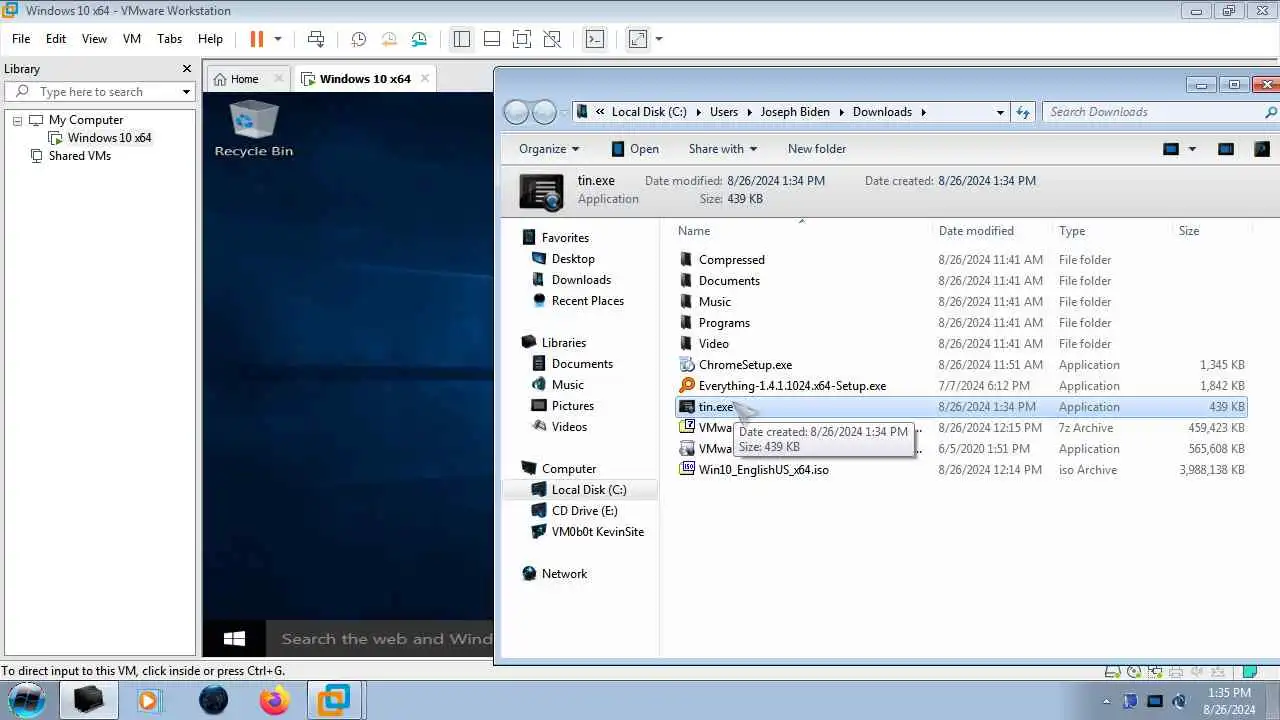The image size is (1280, 720).
Task: Open CD Drive (E:) in navigation pane
Action: pos(584,511)
